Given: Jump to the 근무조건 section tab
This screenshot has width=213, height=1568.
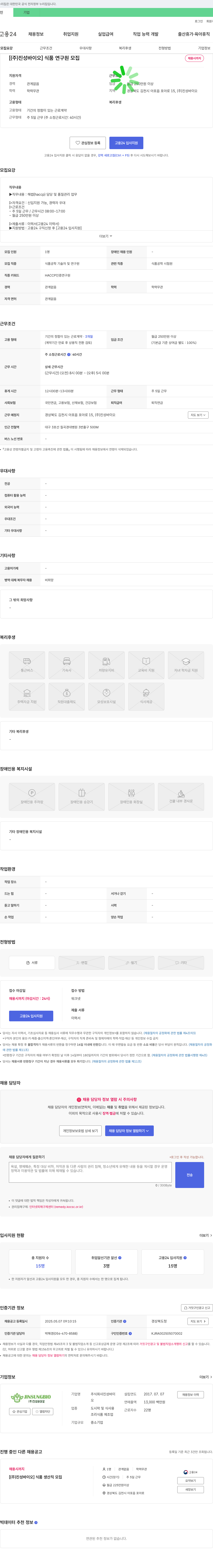Looking at the screenshot, I should click(46, 48).
